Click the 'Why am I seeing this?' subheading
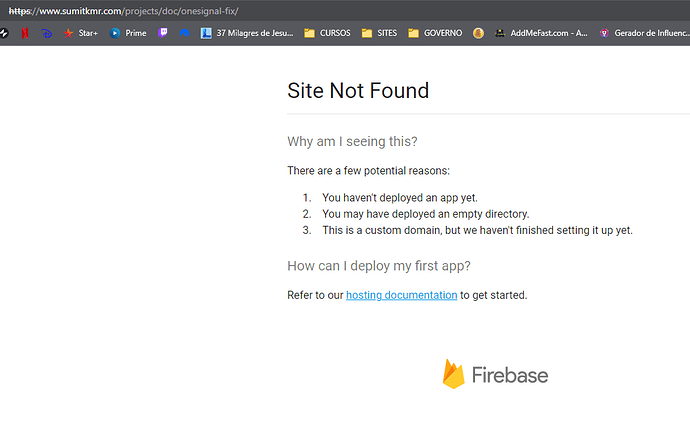The width and height of the screenshot is (690, 429). pos(352,141)
